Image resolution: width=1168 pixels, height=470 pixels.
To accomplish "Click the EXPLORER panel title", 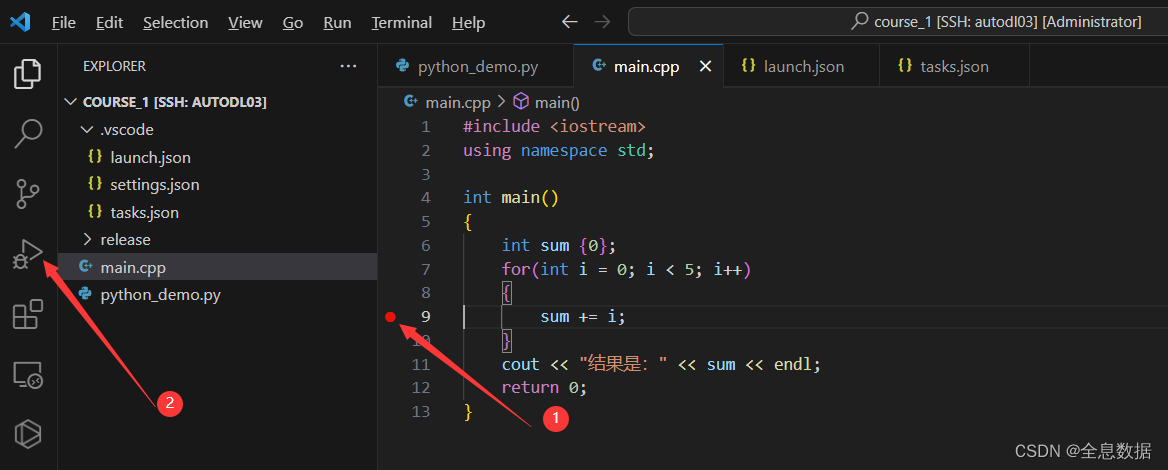I will (115, 66).
